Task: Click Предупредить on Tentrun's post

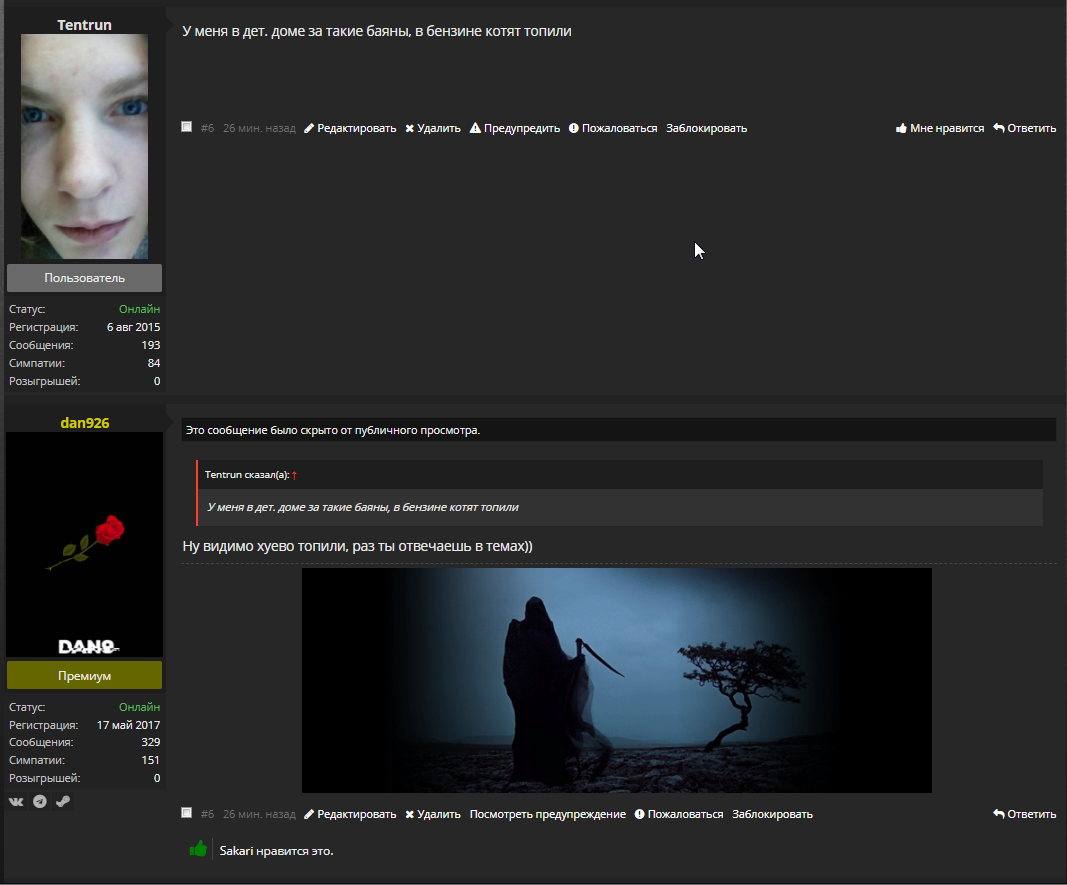Action: (515, 128)
